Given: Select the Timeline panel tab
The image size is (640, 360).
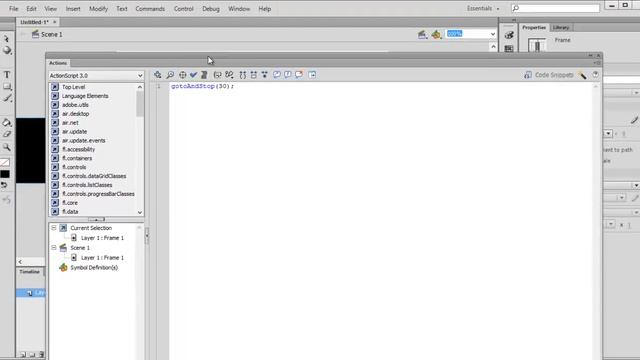Looking at the screenshot, I should click(29, 271).
